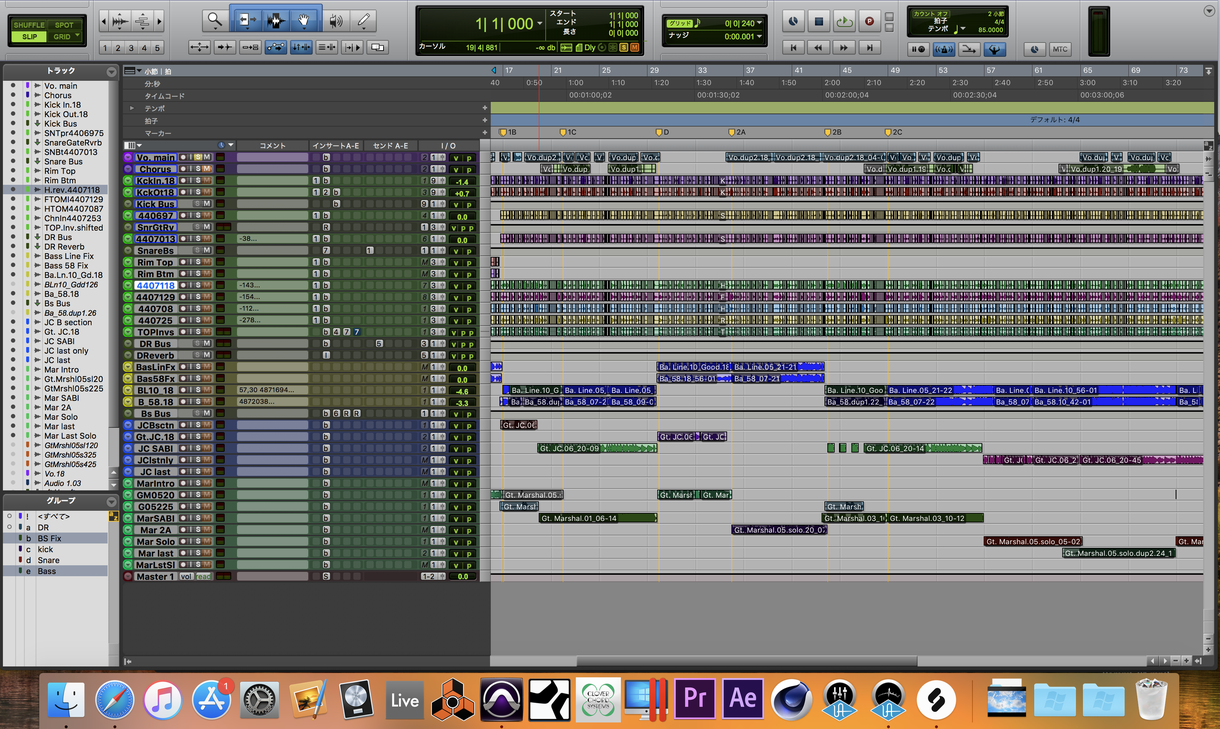Toggle the Metronome click icon
Screen dimensions: 1220x729
coord(943,49)
